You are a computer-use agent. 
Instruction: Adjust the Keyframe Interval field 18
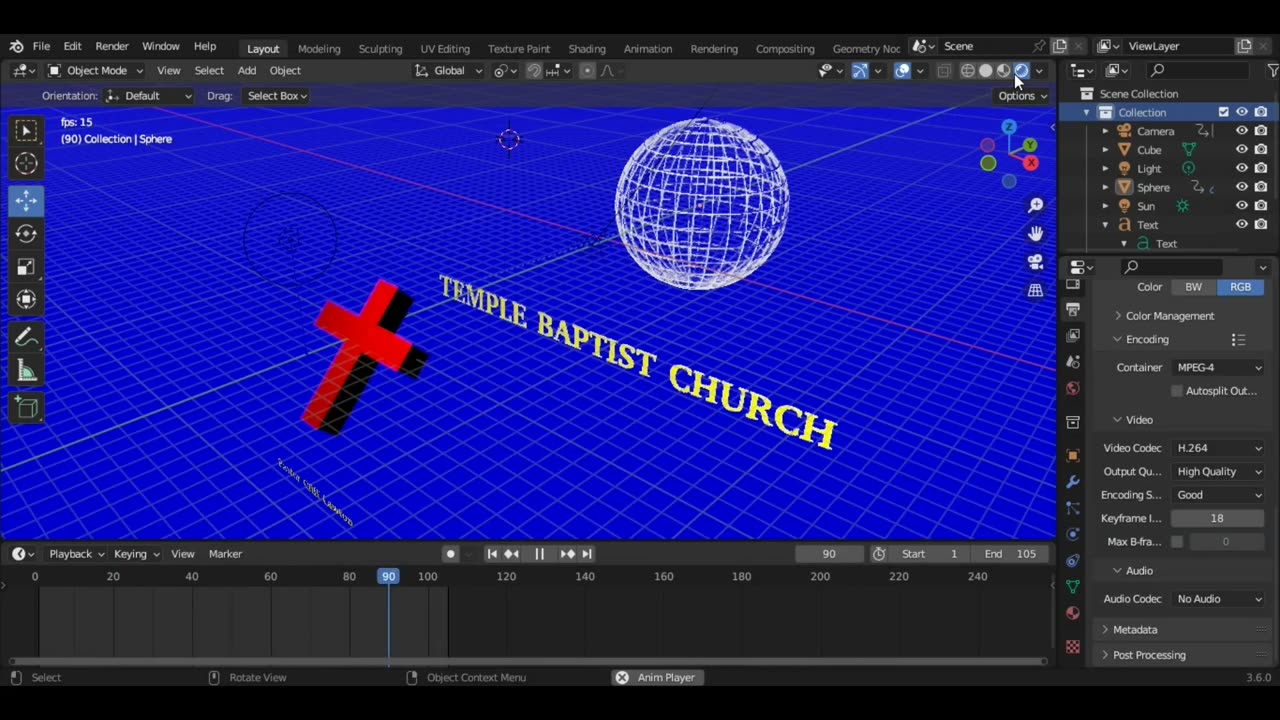[x=1217, y=519]
